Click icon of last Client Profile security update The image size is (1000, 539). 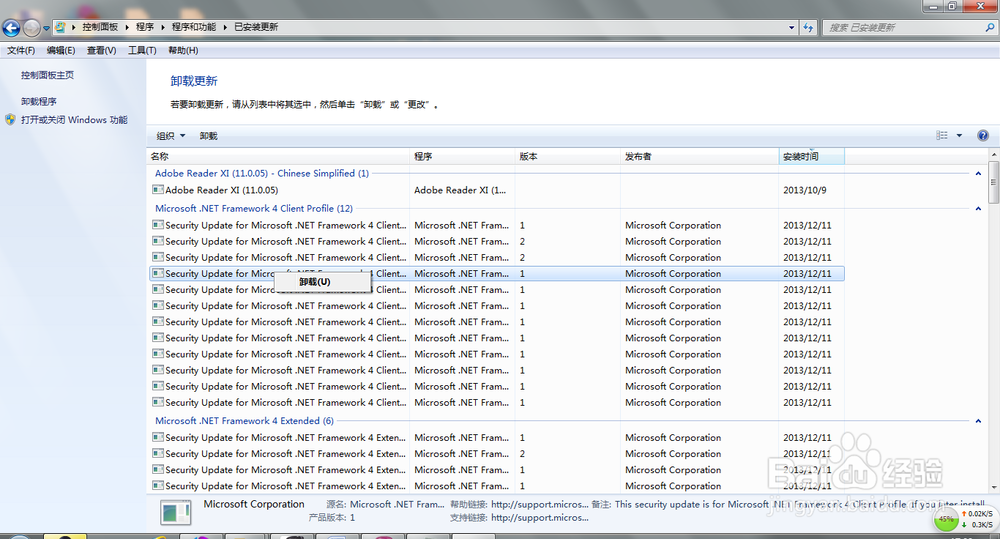tap(158, 402)
